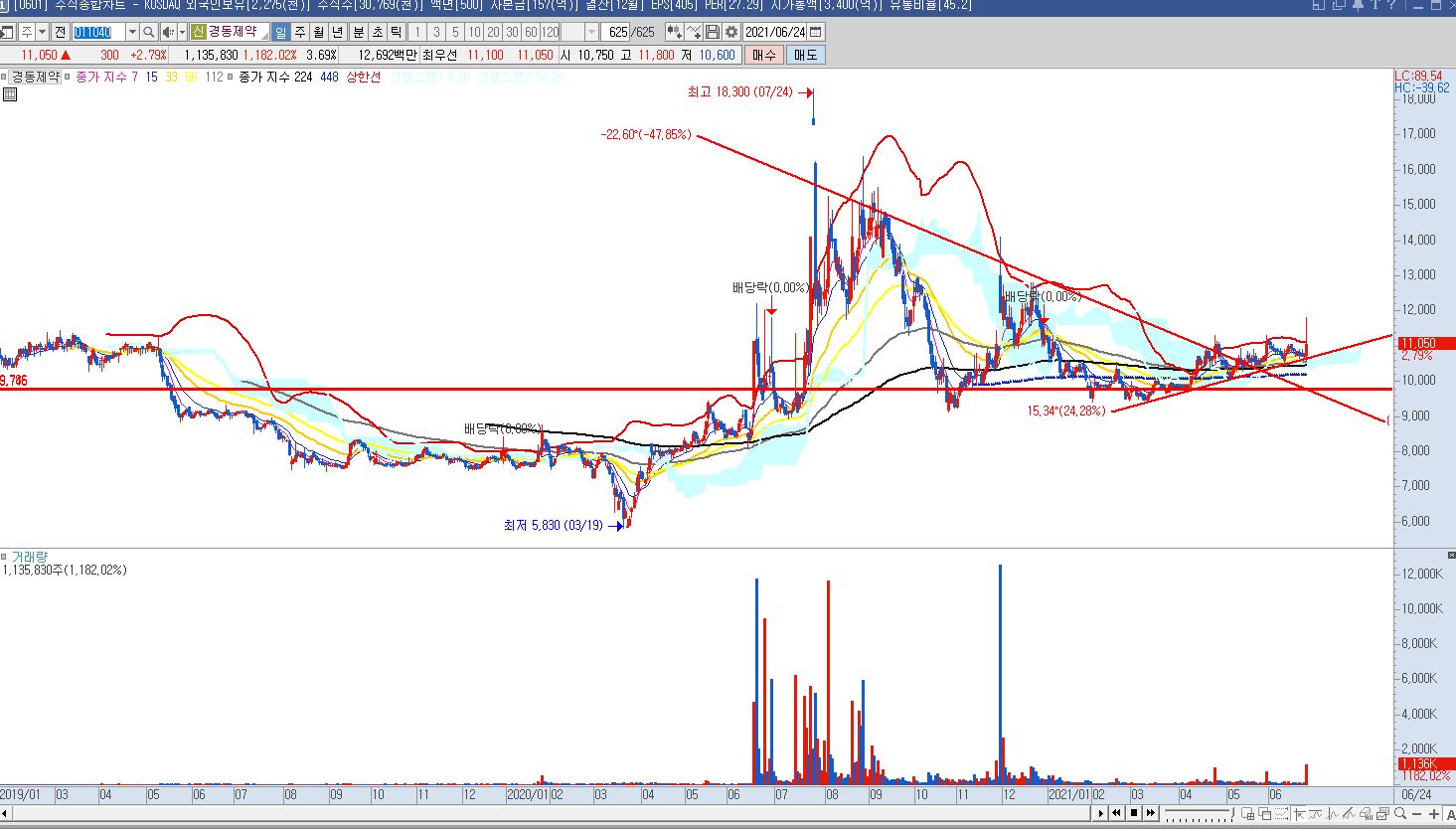The image size is (1456, 829).
Task: Click the 종가 지수 224 legend label
Action: (275, 77)
